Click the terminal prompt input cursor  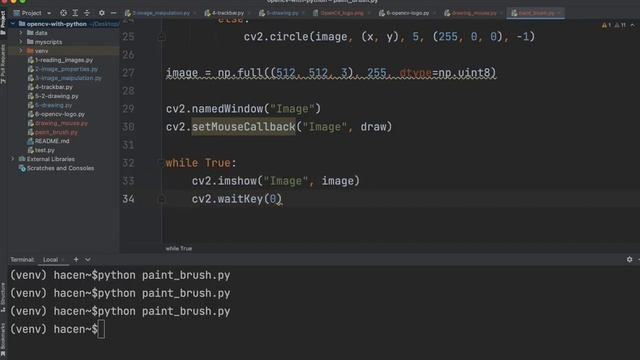[x=101, y=329]
